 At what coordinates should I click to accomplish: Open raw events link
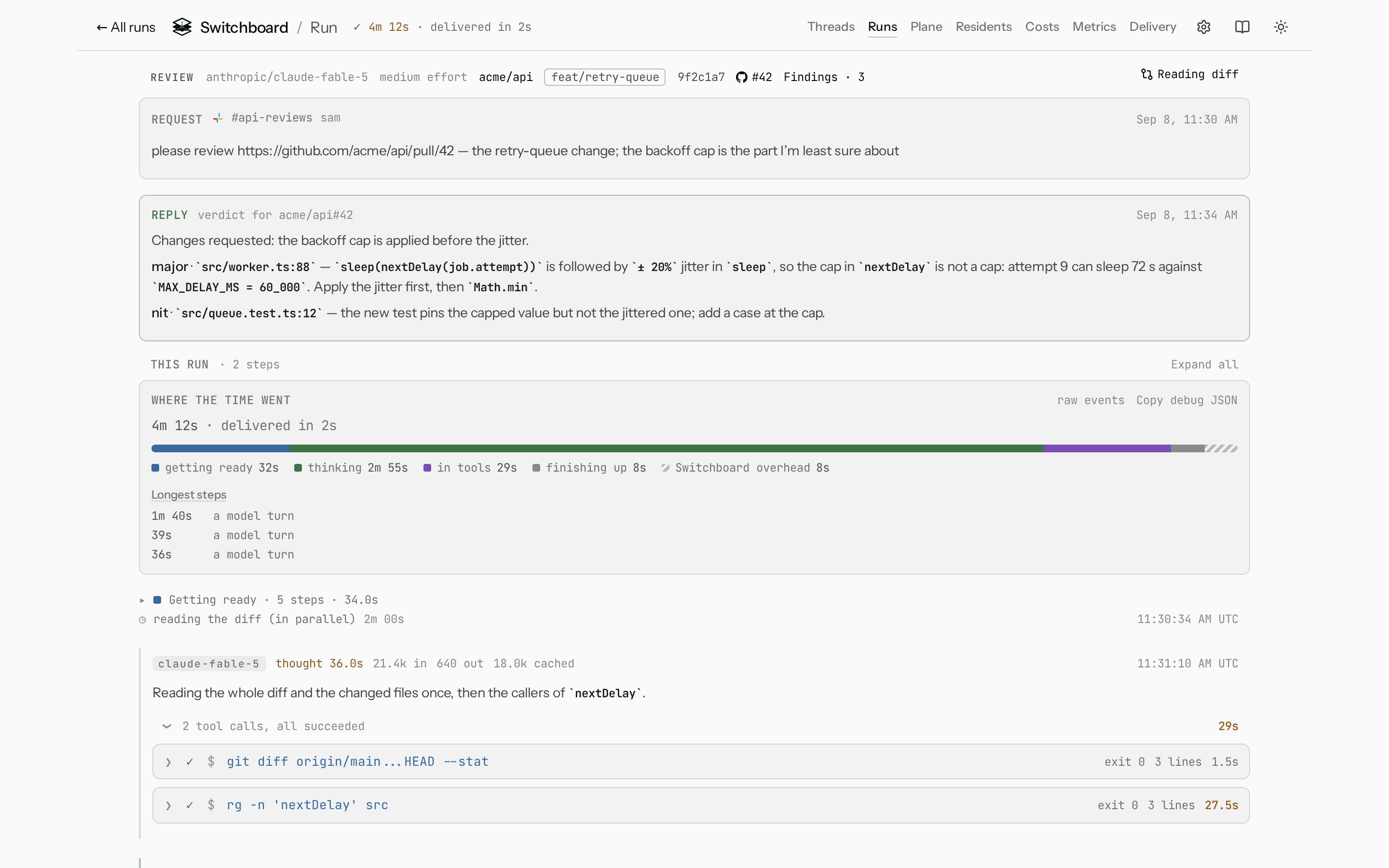(x=1090, y=400)
